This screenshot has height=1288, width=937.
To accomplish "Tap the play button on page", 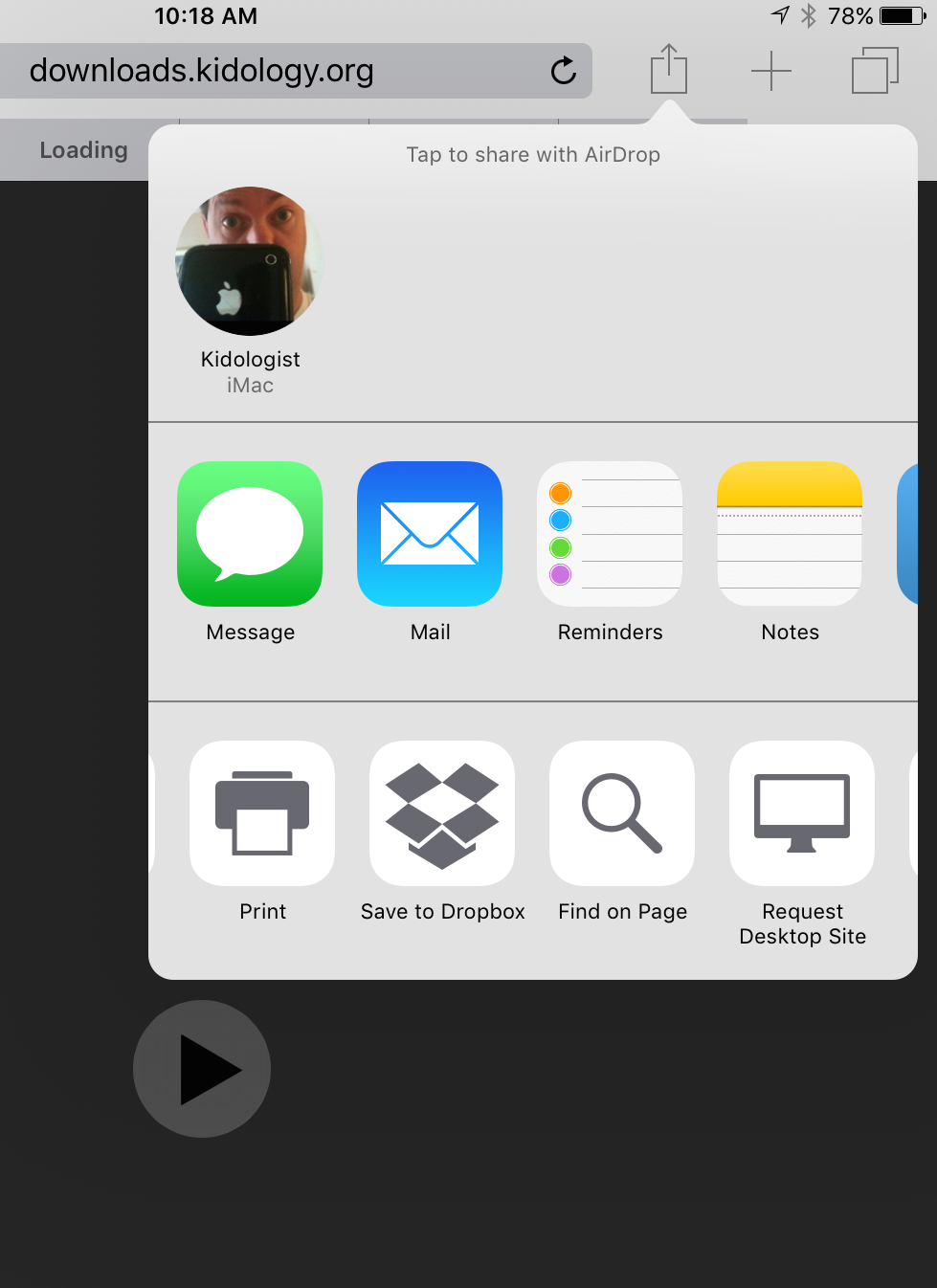I will [x=202, y=1069].
